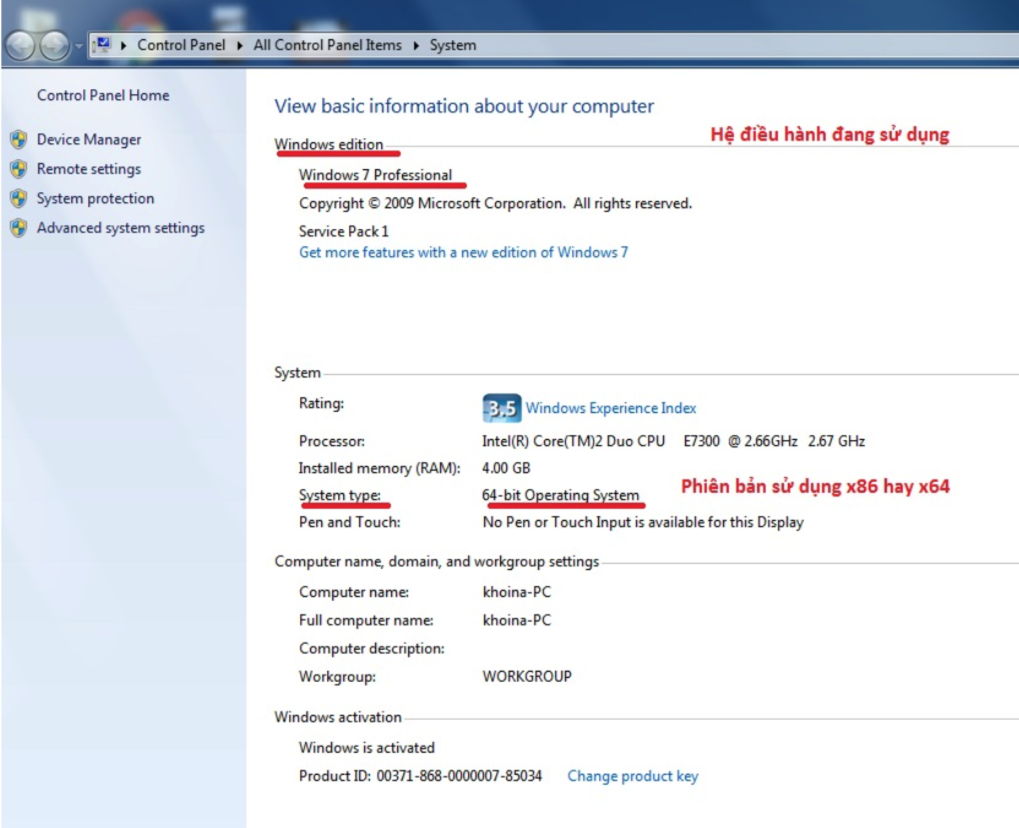Open Get more features with a new edition link
The image size is (1019, 828).
(x=463, y=252)
